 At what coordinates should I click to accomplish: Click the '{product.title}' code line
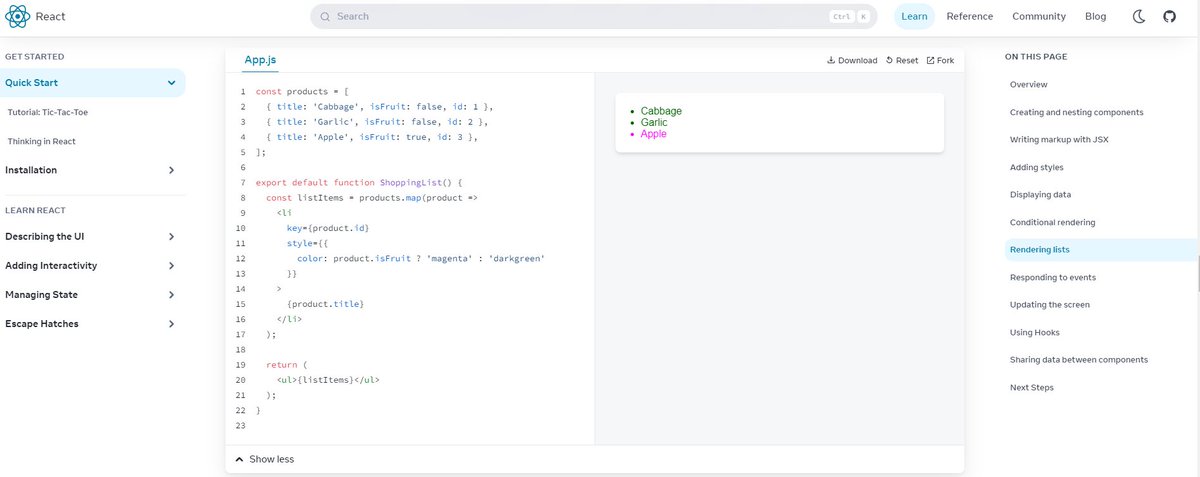[325, 304]
